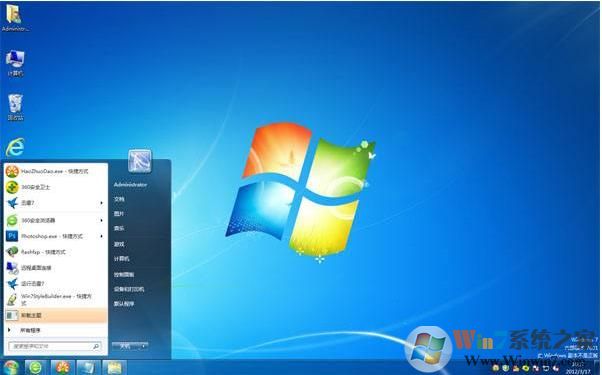This screenshot has height=375, width=602.
Task: Expand 迅雷7 jump list arrow
Action: [x=101, y=203]
